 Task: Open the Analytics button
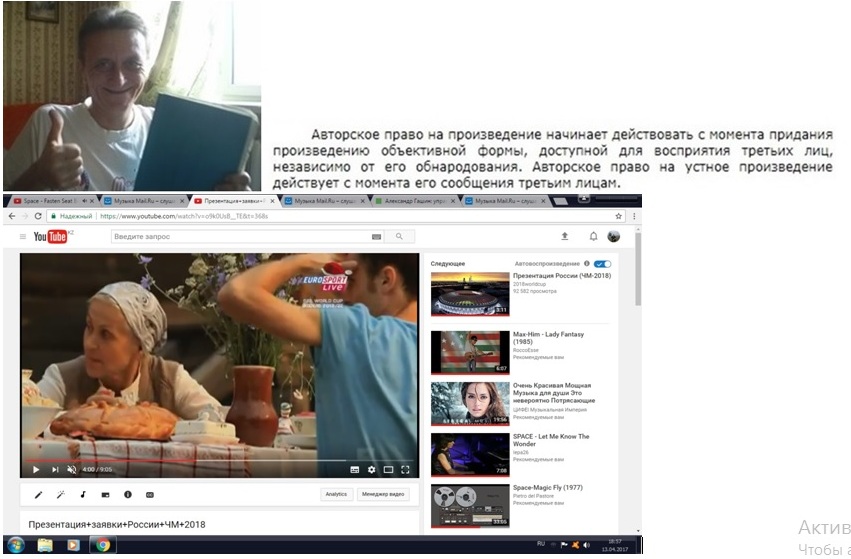click(x=336, y=494)
